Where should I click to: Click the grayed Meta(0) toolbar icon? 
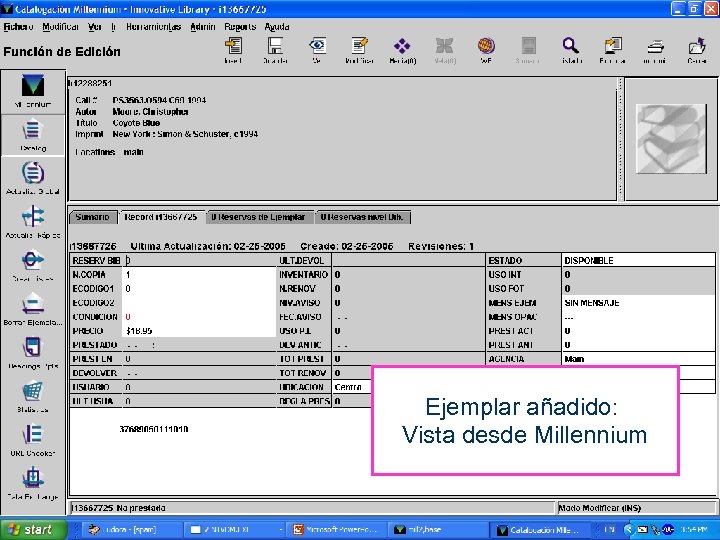(444, 50)
